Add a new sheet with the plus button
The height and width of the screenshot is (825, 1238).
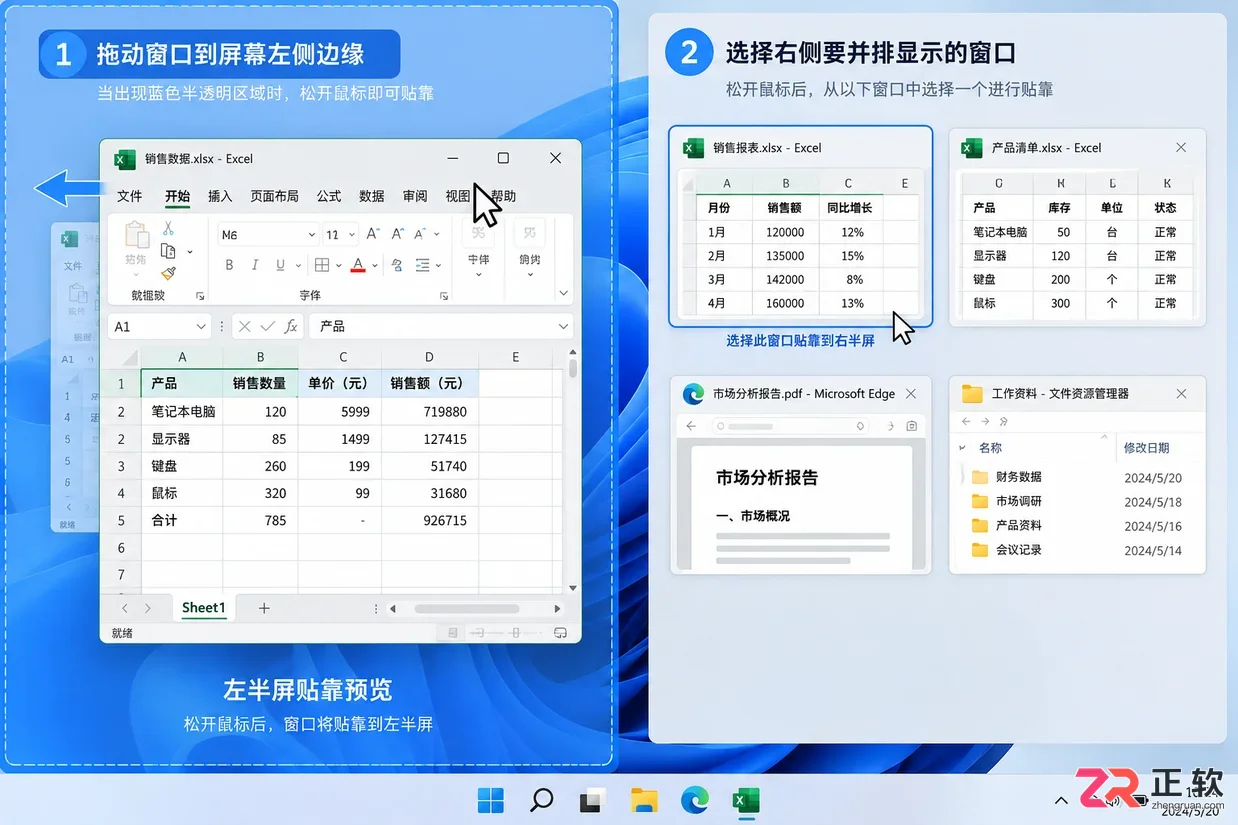pos(264,608)
